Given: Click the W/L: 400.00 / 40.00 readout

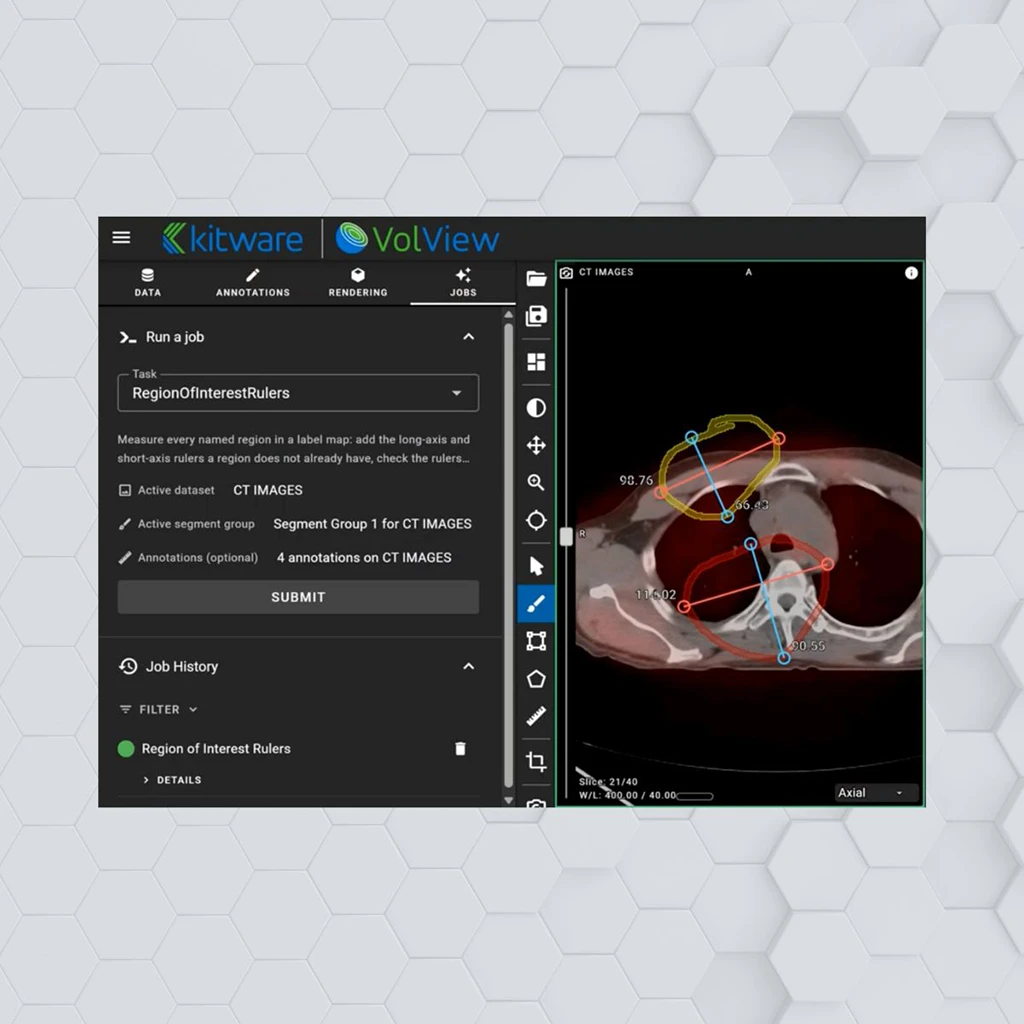Looking at the screenshot, I should [628, 795].
